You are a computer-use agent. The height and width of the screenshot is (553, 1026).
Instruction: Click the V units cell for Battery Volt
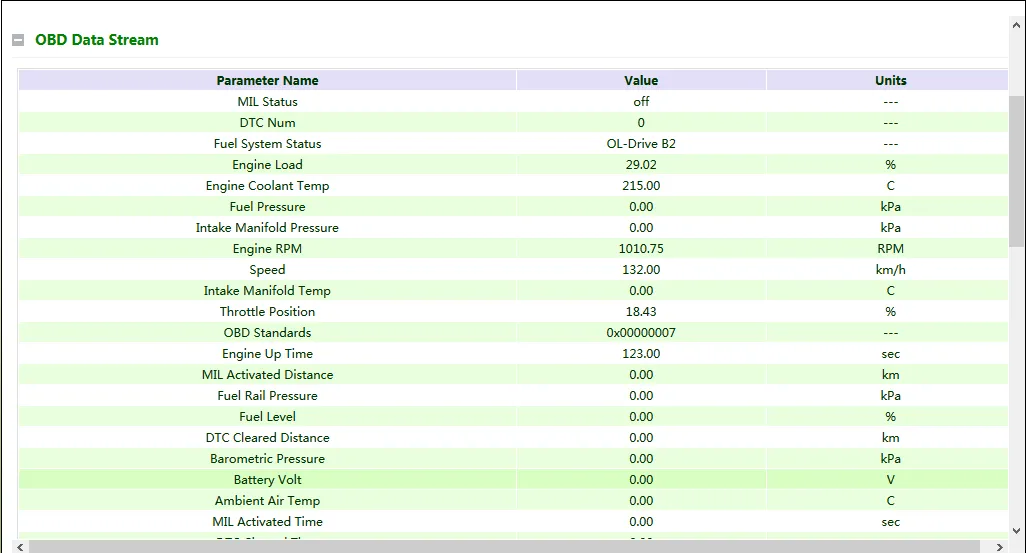pos(891,480)
